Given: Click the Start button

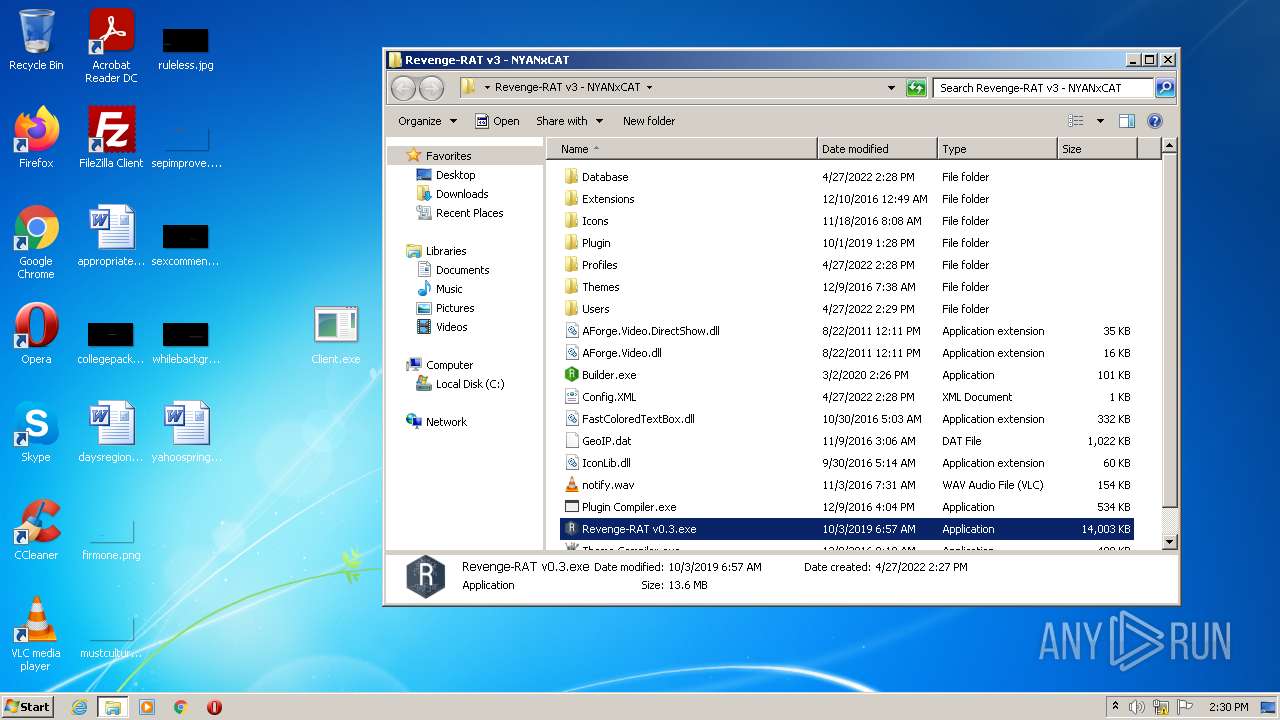Looking at the screenshot, I should click(28, 707).
